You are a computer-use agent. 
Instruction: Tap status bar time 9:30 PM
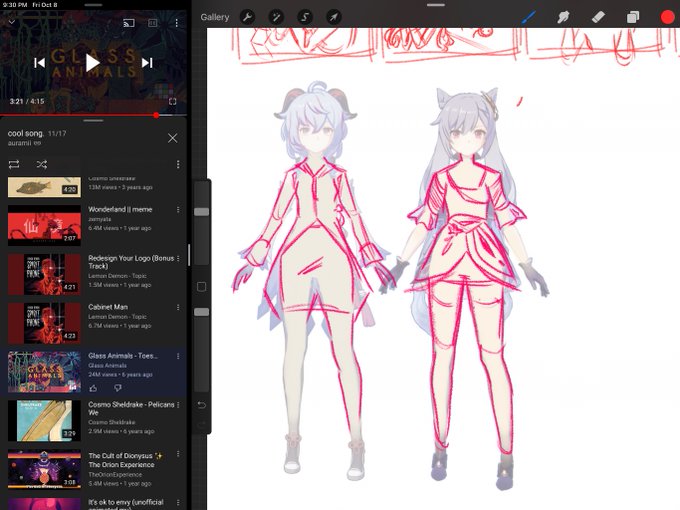[15, 5]
